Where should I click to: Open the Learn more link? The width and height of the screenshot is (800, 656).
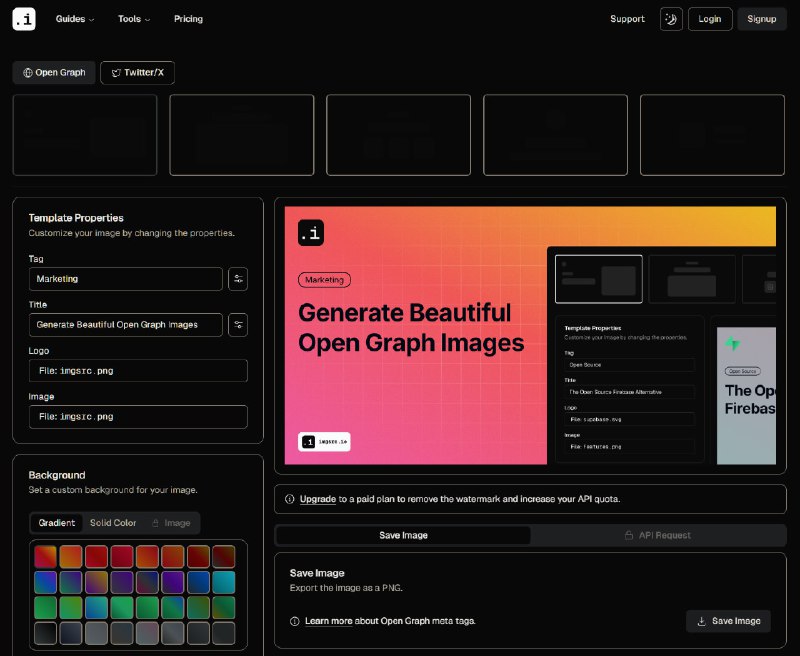(x=328, y=621)
